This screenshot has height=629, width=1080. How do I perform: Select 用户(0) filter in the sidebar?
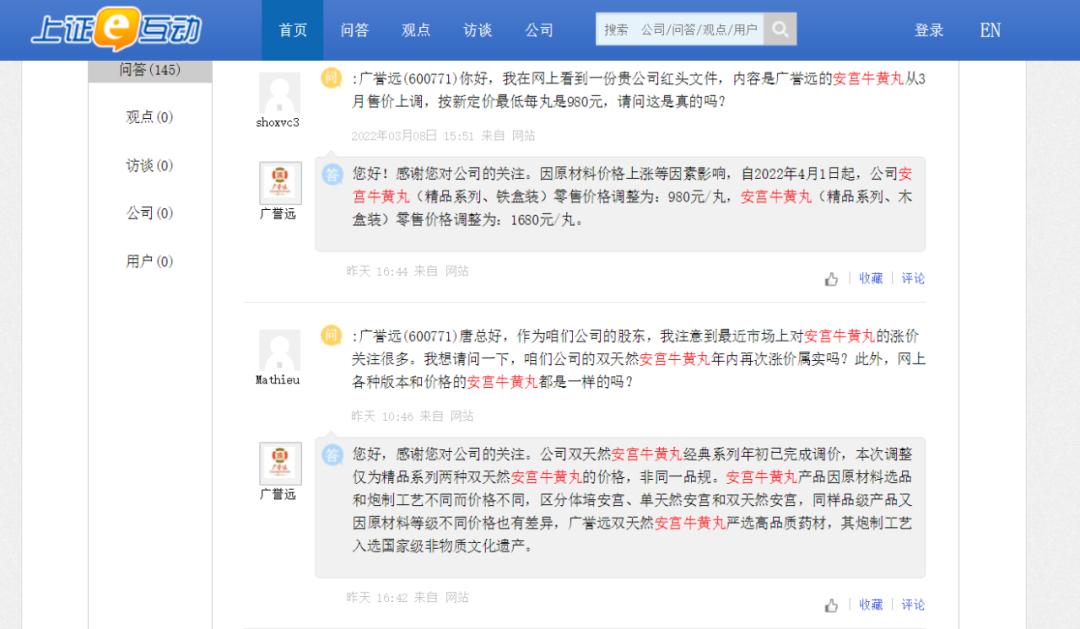(149, 261)
